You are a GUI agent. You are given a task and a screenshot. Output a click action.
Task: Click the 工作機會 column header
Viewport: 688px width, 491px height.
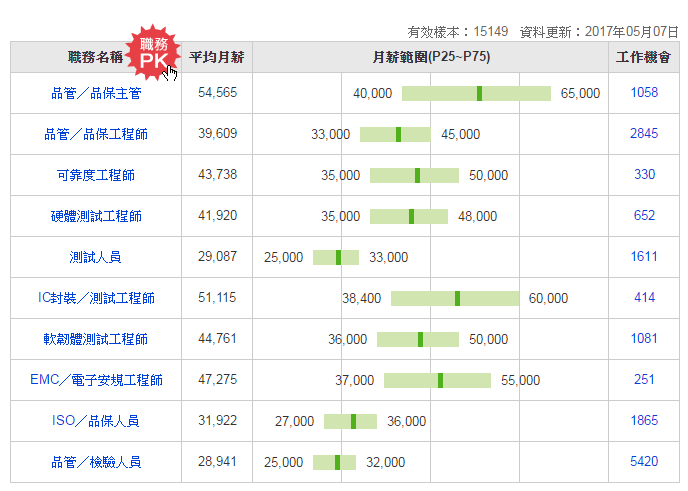[x=644, y=57]
